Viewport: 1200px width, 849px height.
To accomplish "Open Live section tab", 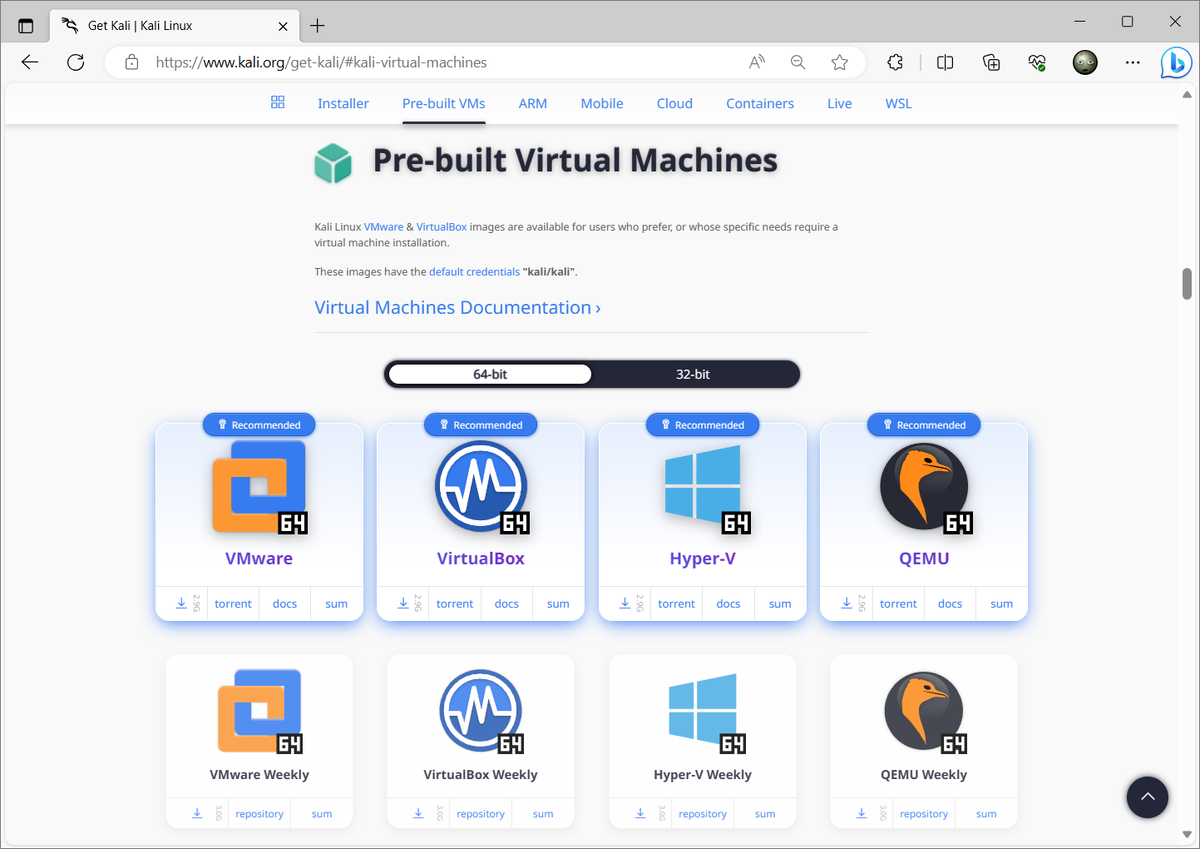I will pyautogui.click(x=840, y=103).
